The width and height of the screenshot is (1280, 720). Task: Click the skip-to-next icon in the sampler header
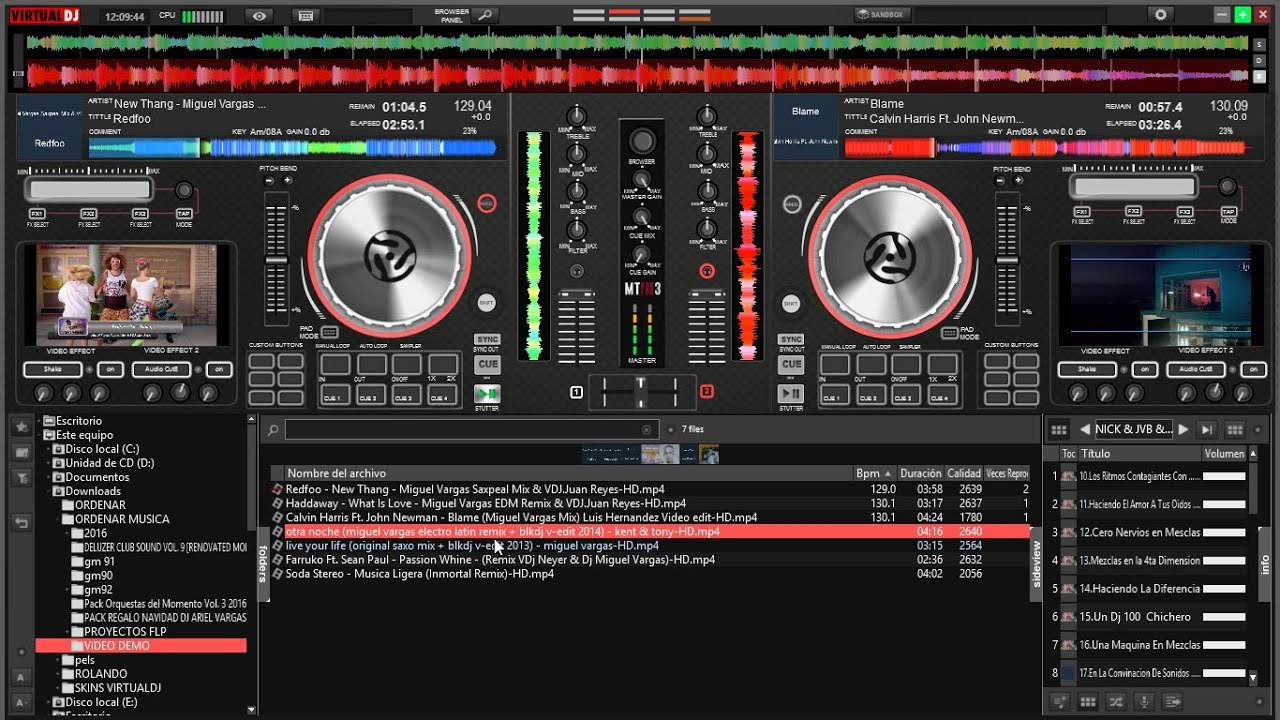[1206, 430]
